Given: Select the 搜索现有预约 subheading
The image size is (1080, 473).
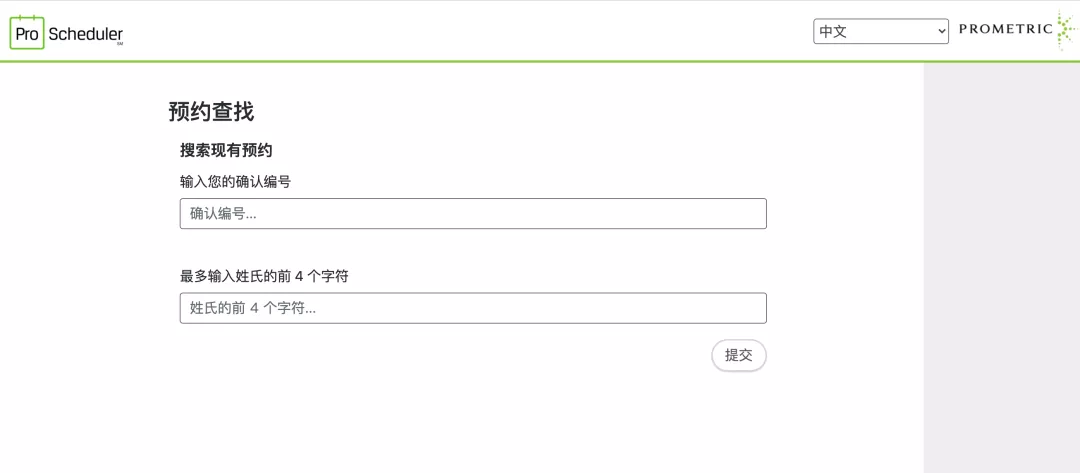Looking at the screenshot, I should click(x=226, y=150).
